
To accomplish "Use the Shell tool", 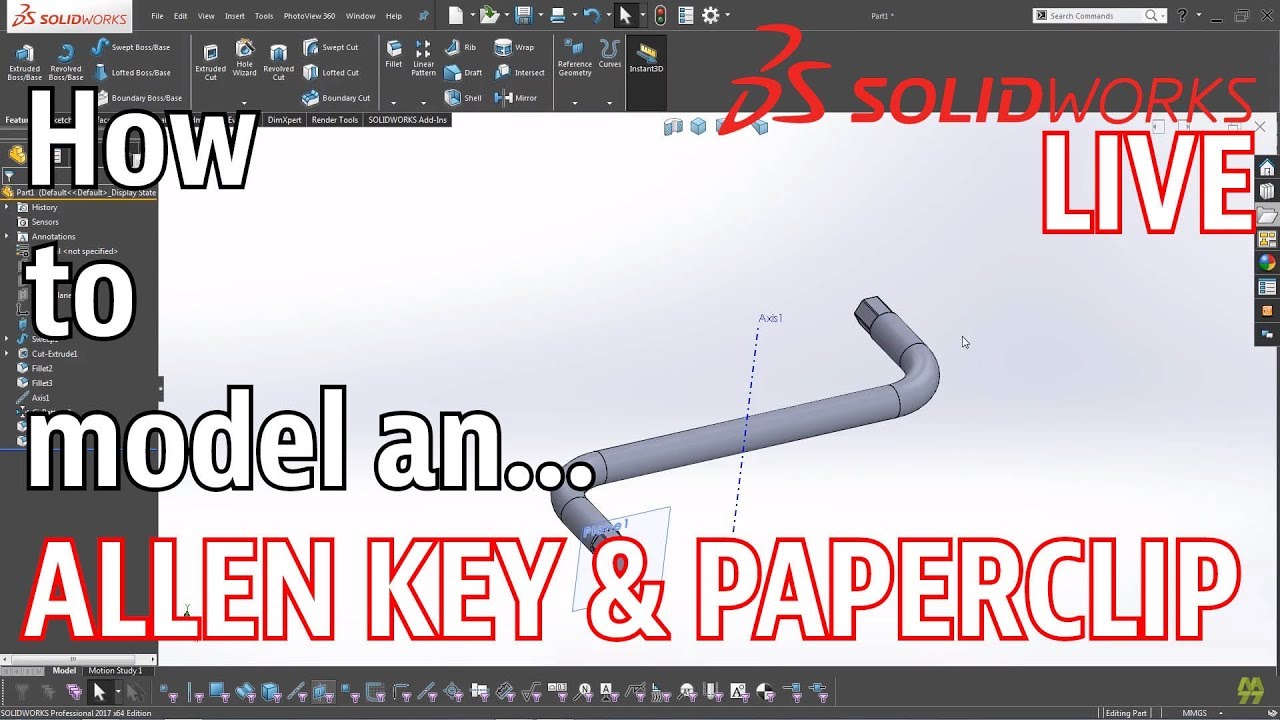I will [x=463, y=98].
